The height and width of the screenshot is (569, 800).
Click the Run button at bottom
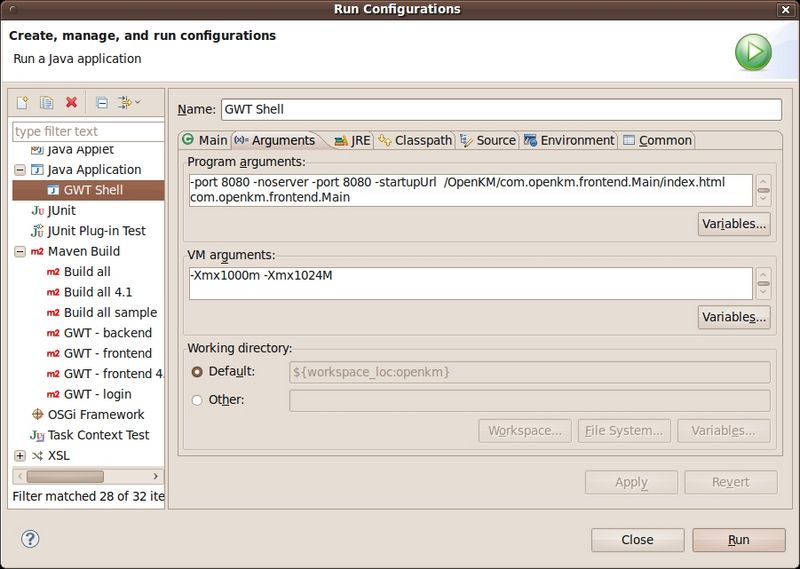738,539
